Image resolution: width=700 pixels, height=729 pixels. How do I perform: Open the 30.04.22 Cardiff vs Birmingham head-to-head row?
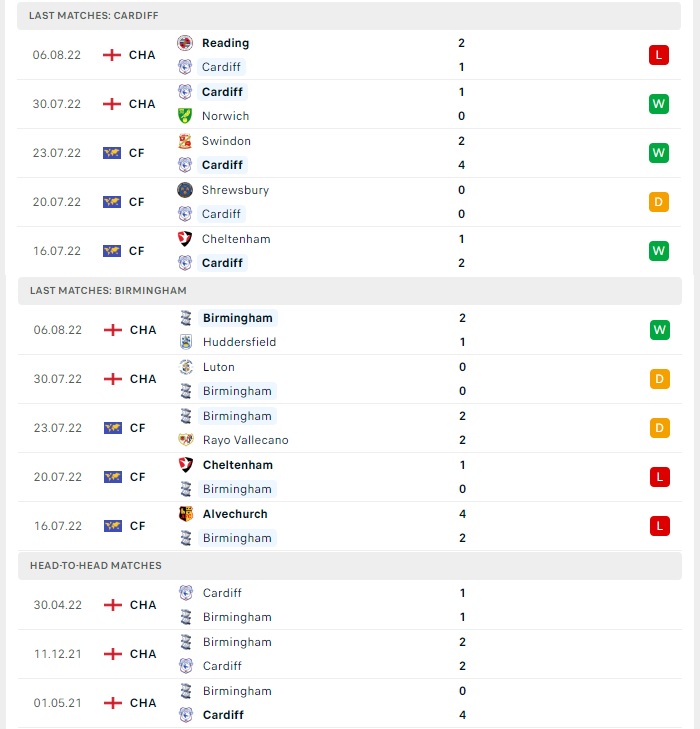point(350,605)
